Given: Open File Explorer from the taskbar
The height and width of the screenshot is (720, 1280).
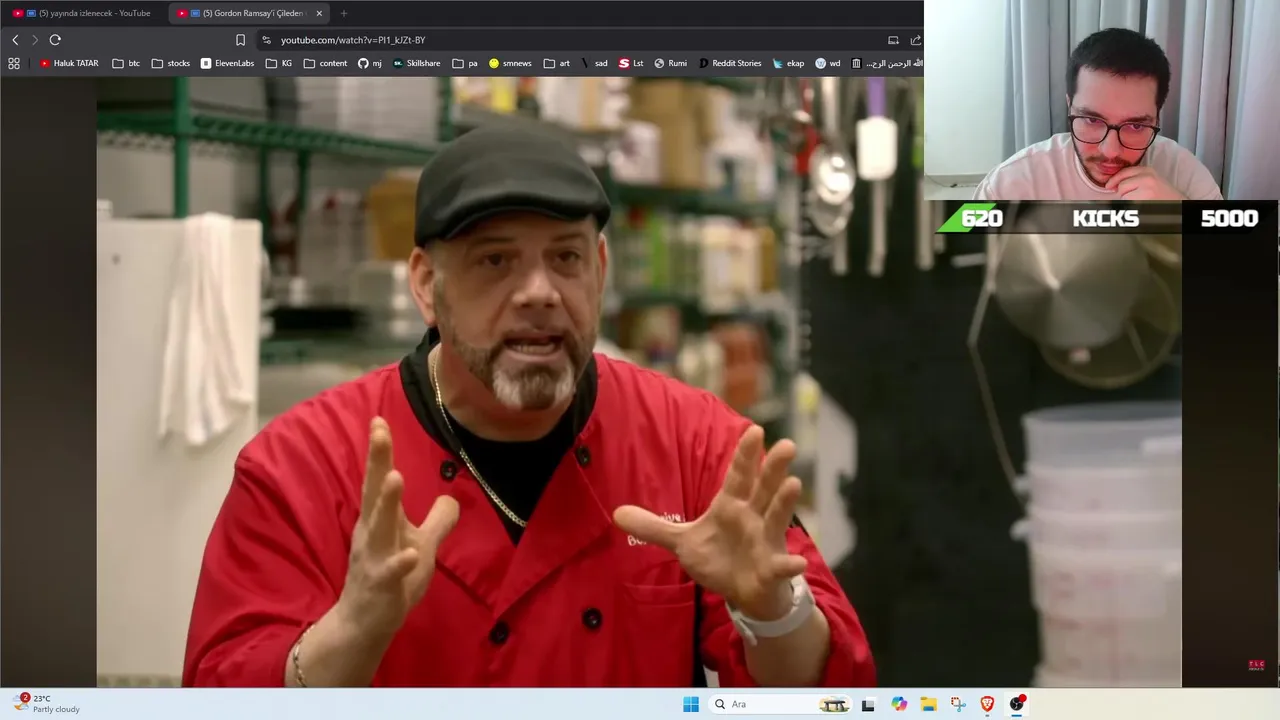Looking at the screenshot, I should [x=928, y=704].
